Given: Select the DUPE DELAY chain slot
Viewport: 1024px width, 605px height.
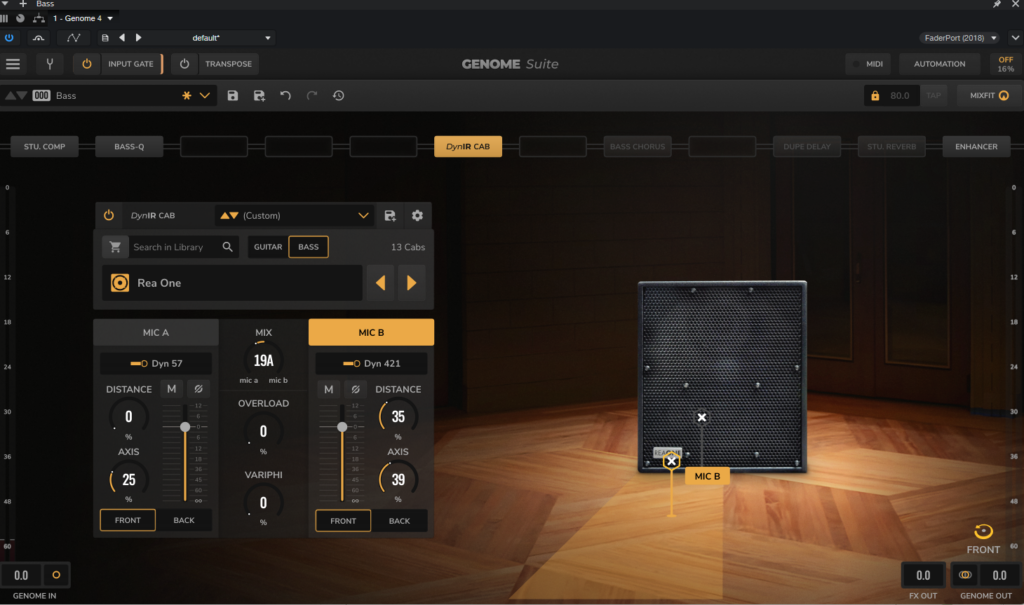Looking at the screenshot, I should [x=807, y=146].
